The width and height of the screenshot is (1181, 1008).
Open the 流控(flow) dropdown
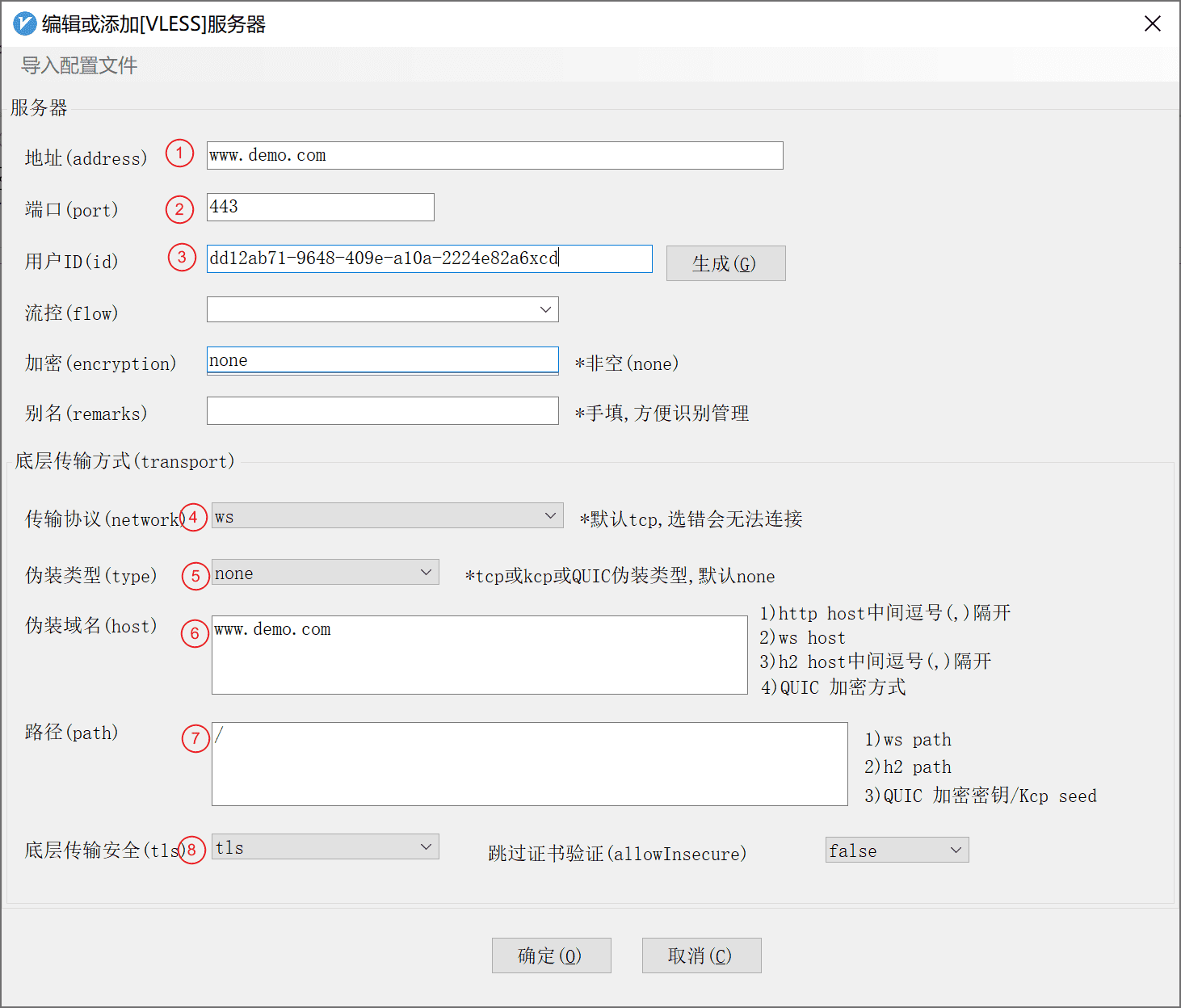click(382, 309)
